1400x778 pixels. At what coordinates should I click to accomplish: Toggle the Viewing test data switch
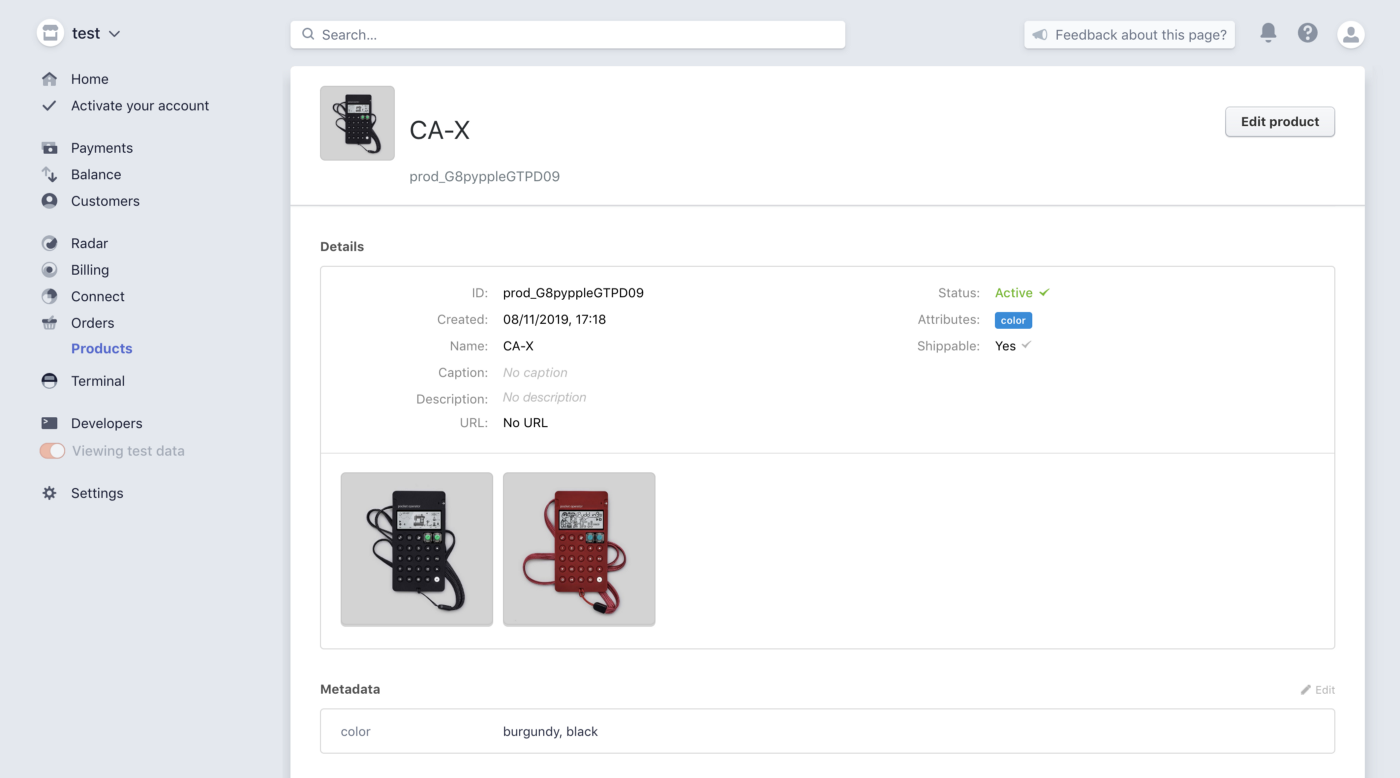point(52,450)
